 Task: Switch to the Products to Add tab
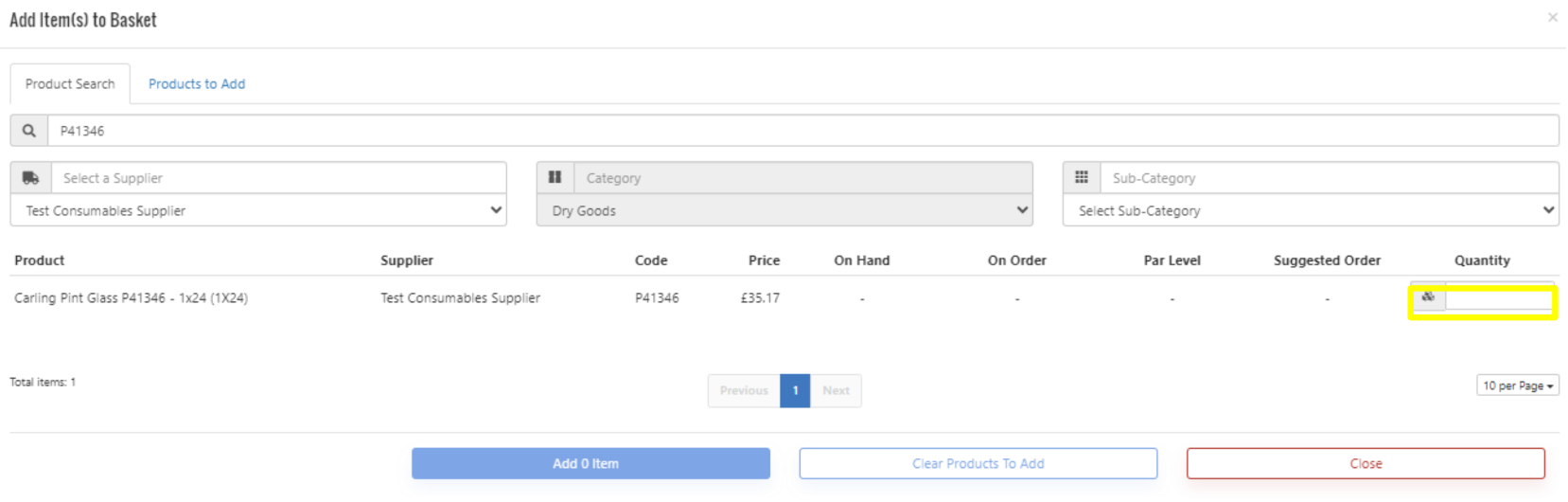point(197,84)
